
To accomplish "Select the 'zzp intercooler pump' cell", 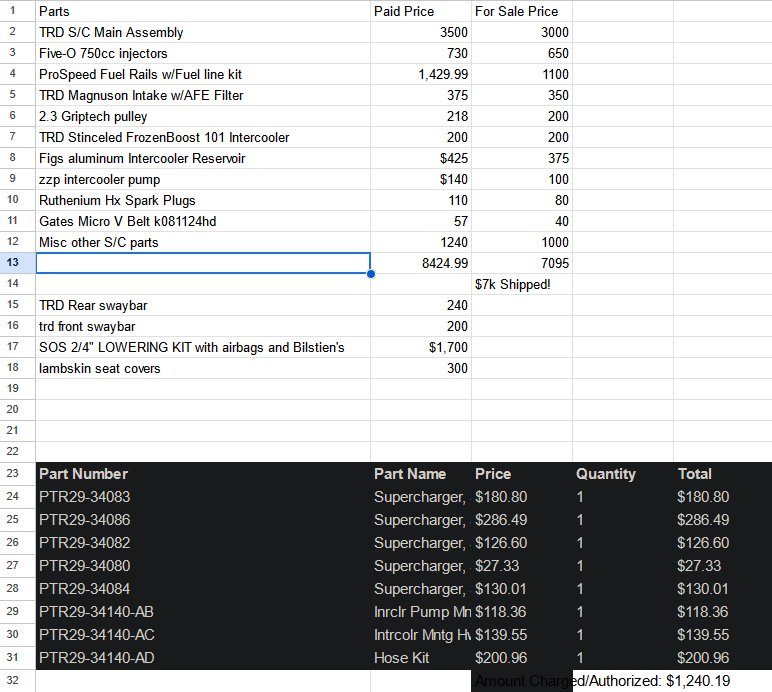I will click(x=203, y=179).
